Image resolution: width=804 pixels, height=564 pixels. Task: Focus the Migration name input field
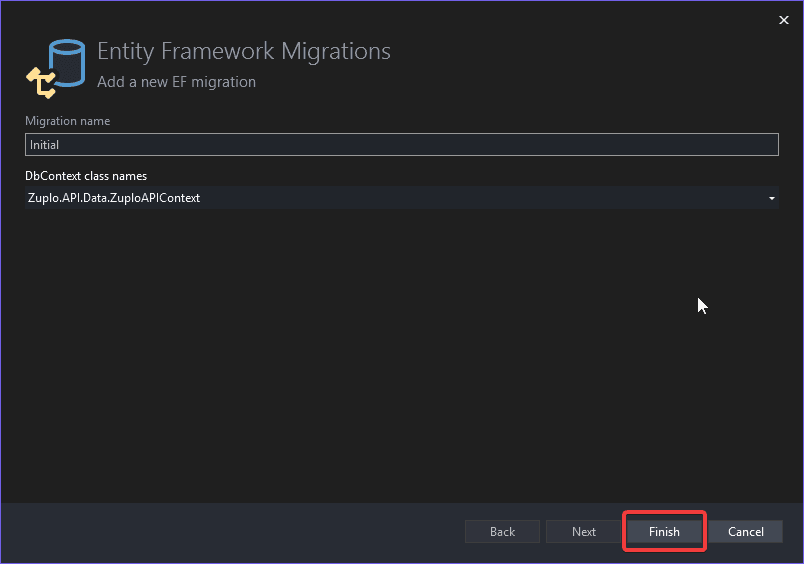pos(401,145)
